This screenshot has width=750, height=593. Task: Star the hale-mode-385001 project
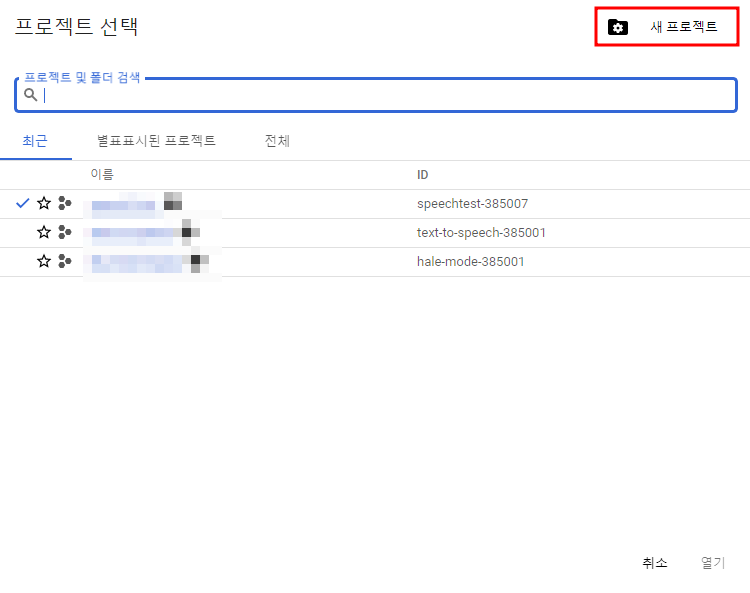(44, 261)
